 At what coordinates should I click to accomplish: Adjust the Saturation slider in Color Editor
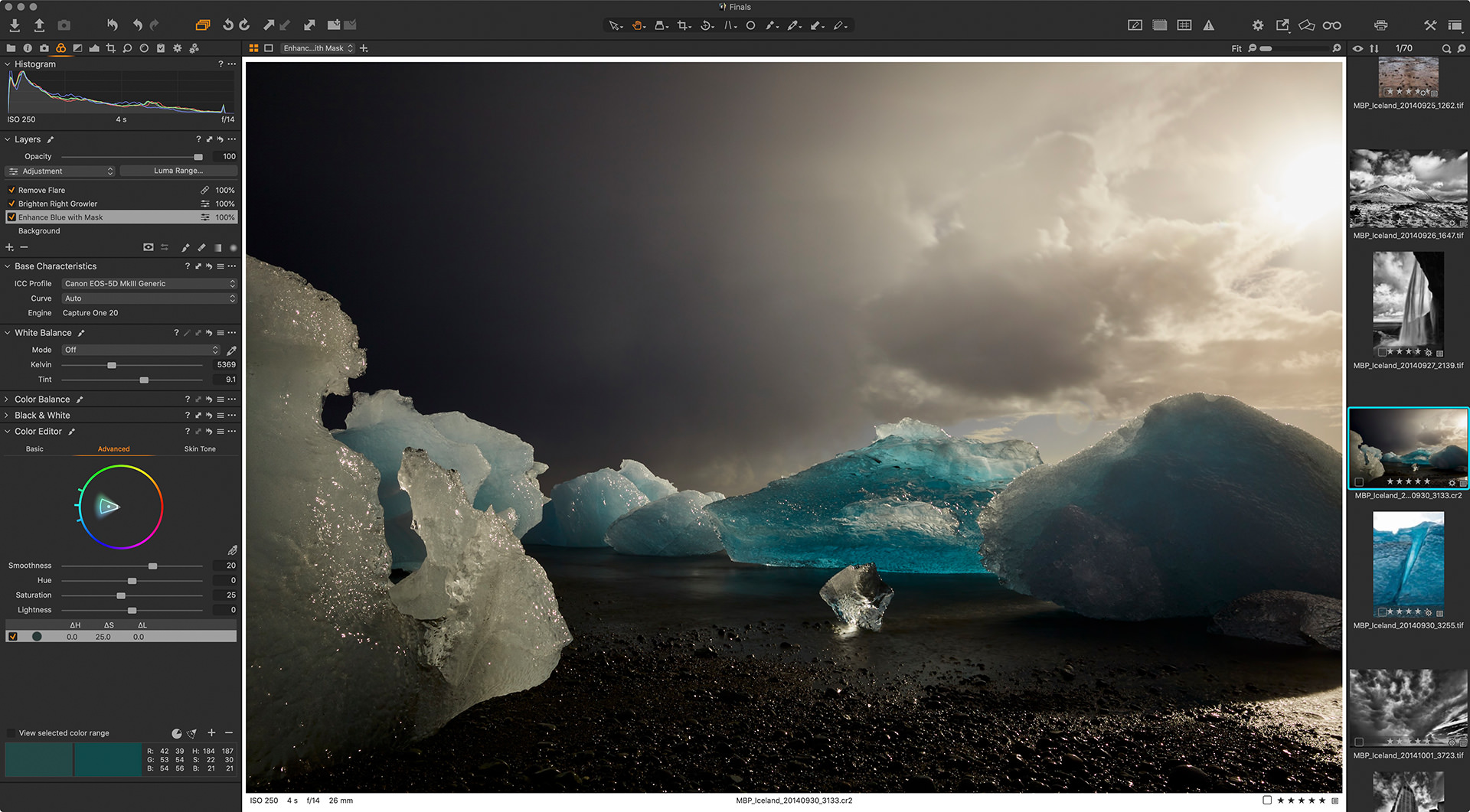[121, 595]
